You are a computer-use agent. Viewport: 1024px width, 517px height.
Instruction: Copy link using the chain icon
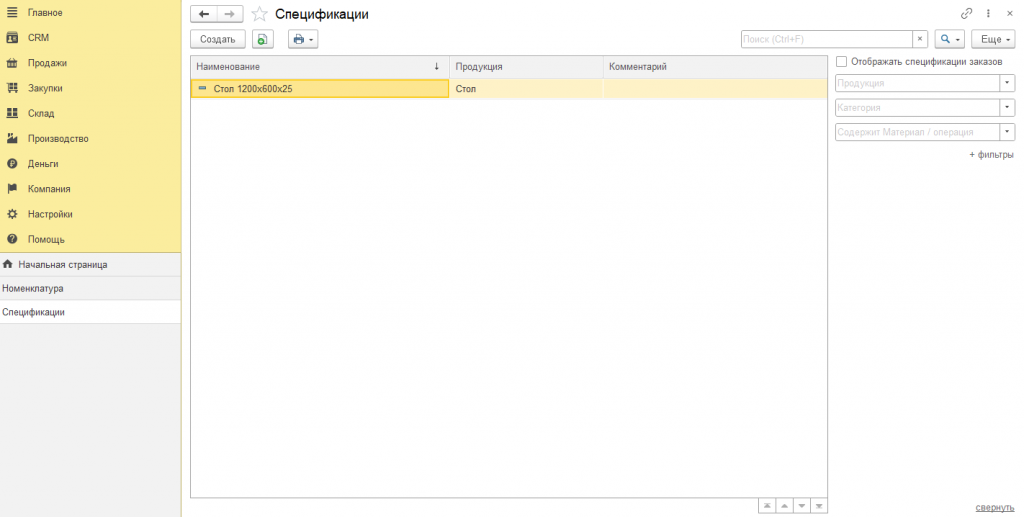[x=967, y=13]
